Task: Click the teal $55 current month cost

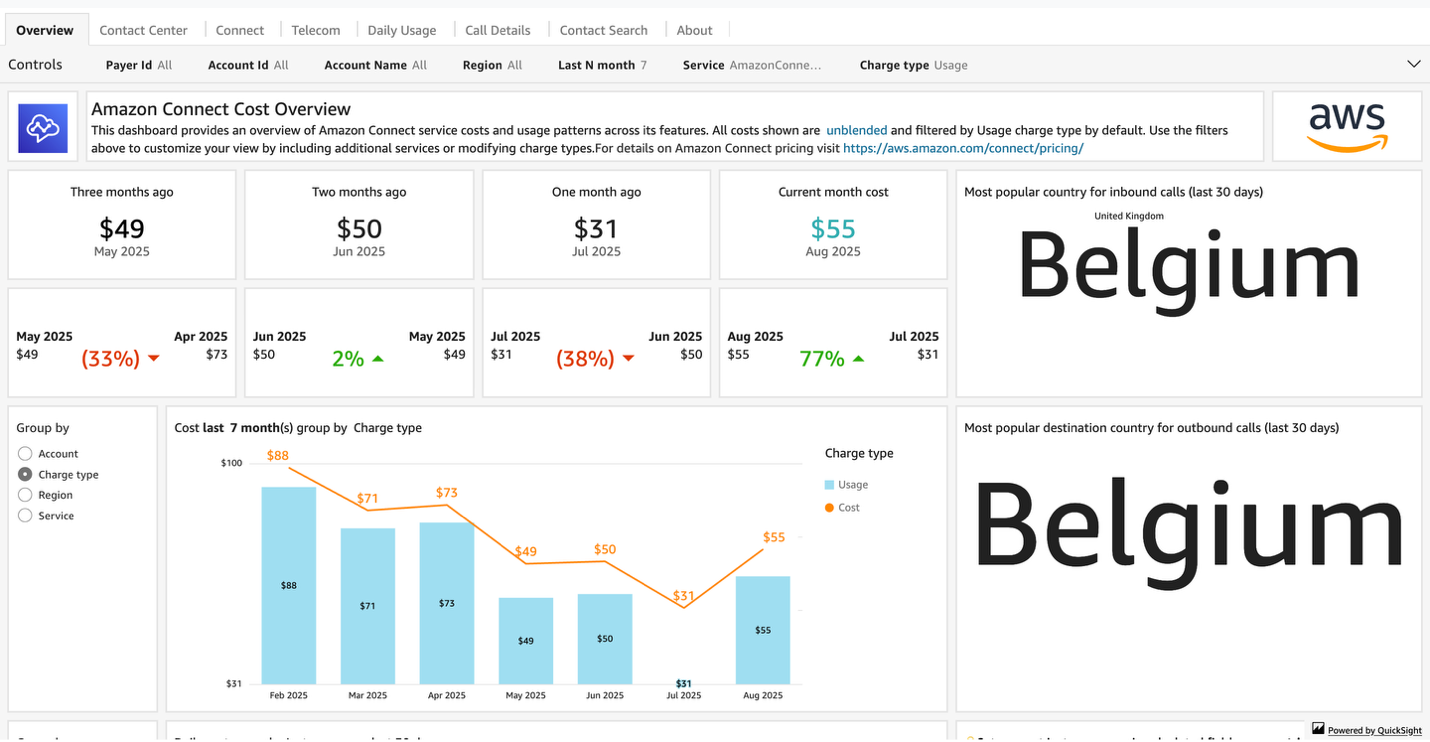Action: (833, 229)
